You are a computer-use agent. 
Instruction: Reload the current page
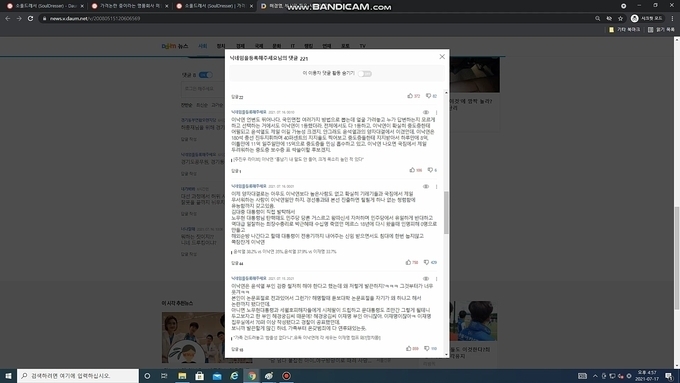click(x=30, y=18)
